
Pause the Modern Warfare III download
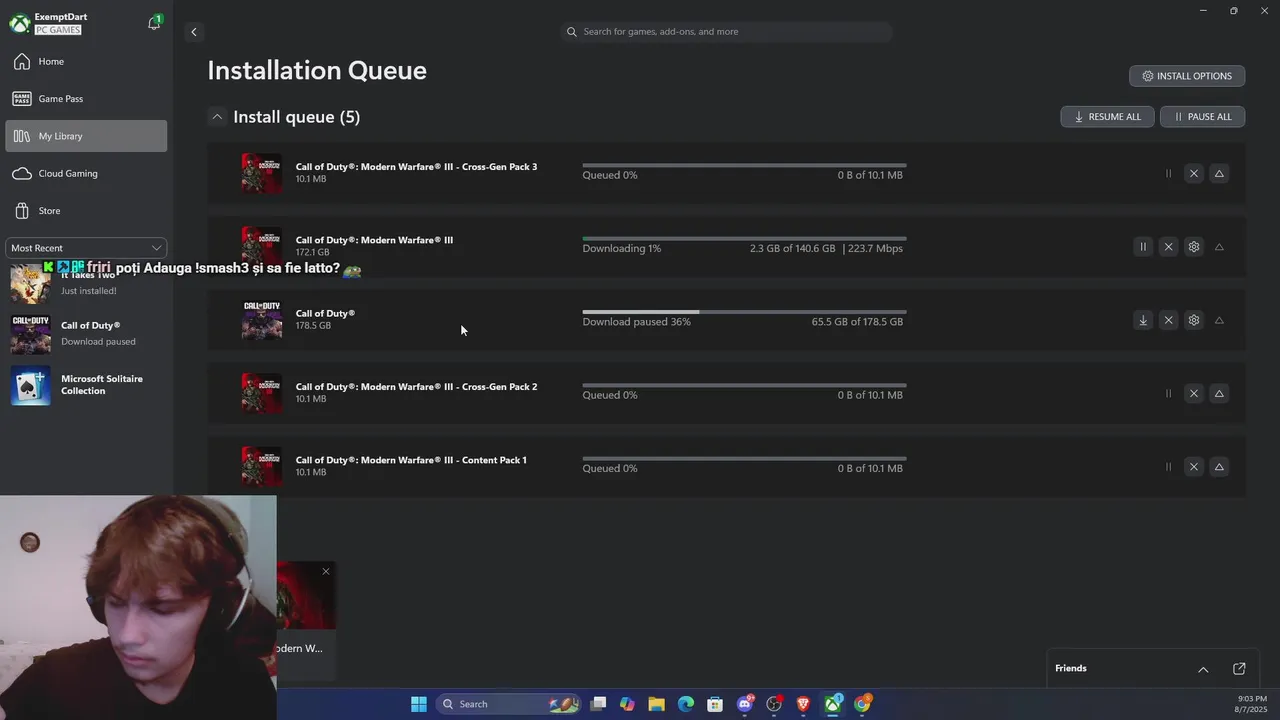coord(1143,247)
